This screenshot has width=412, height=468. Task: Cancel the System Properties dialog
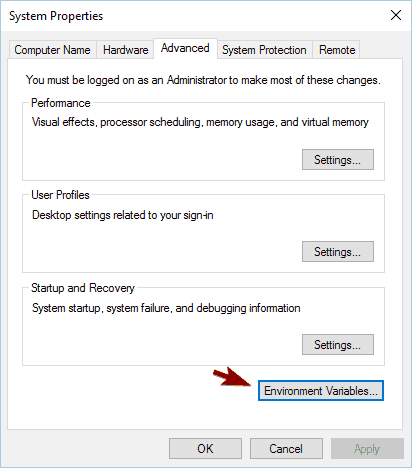(286, 449)
